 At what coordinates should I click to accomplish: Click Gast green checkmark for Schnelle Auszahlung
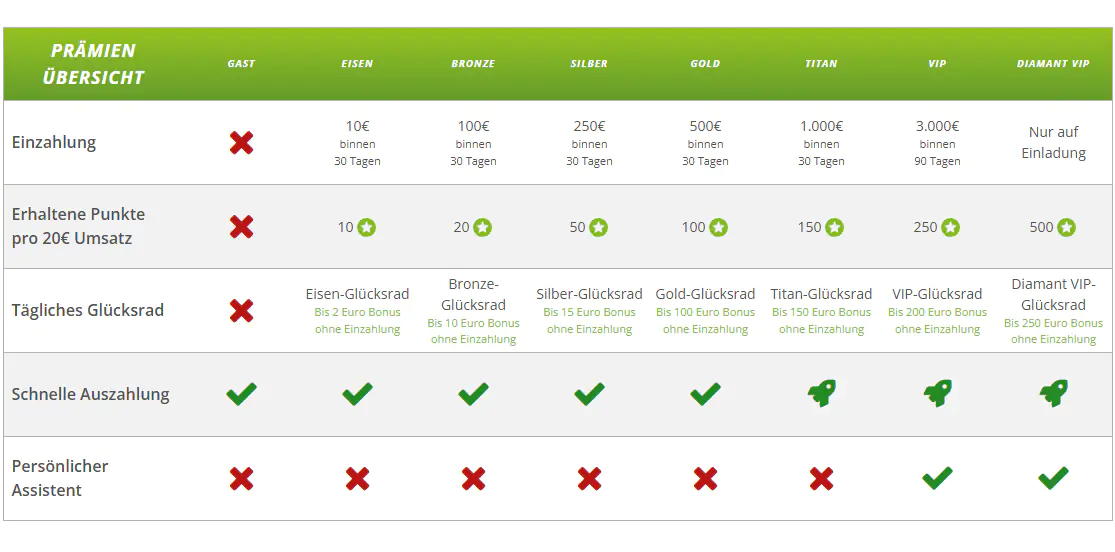(x=241, y=394)
